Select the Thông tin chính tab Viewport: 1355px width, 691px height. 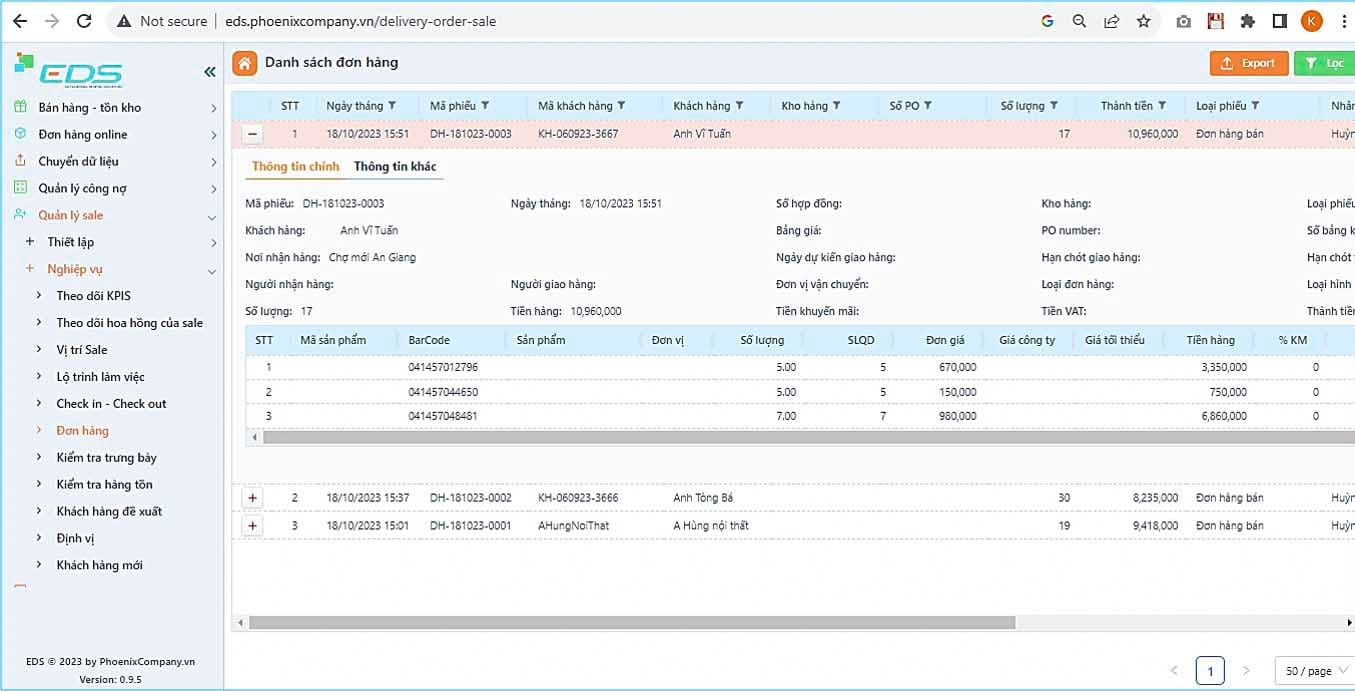coord(295,167)
